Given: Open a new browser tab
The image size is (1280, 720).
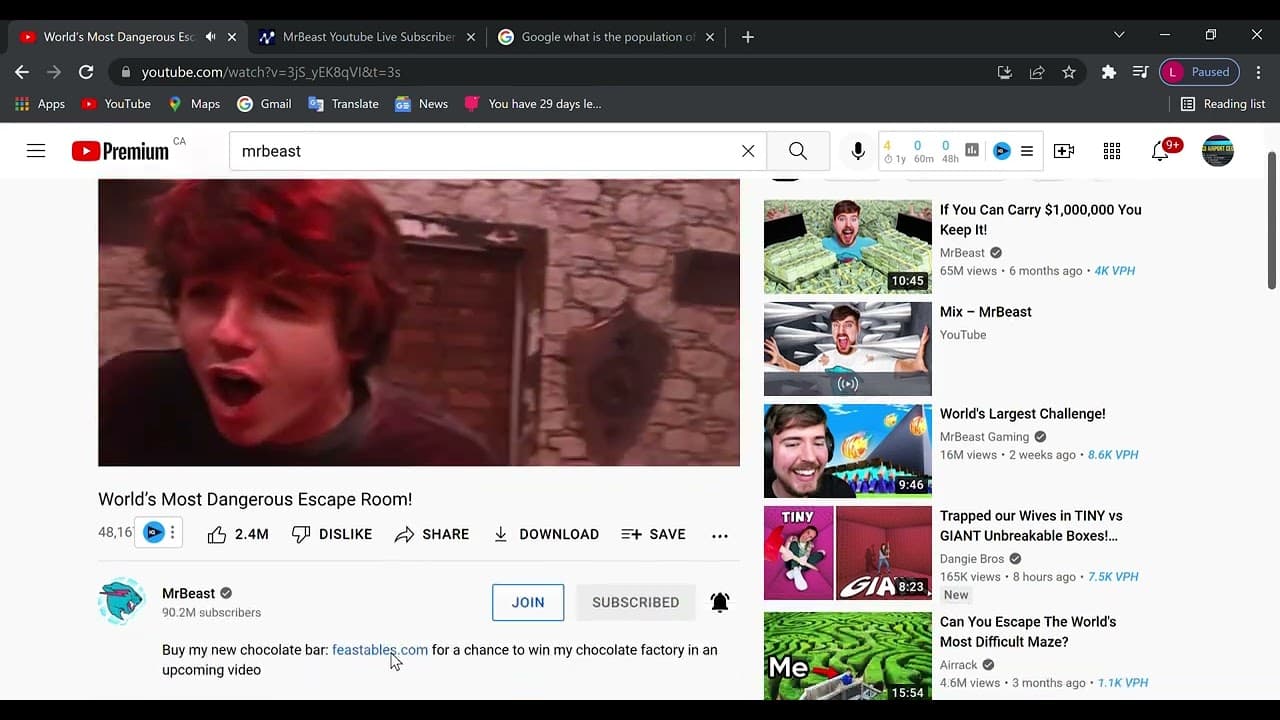Looking at the screenshot, I should coord(748,37).
